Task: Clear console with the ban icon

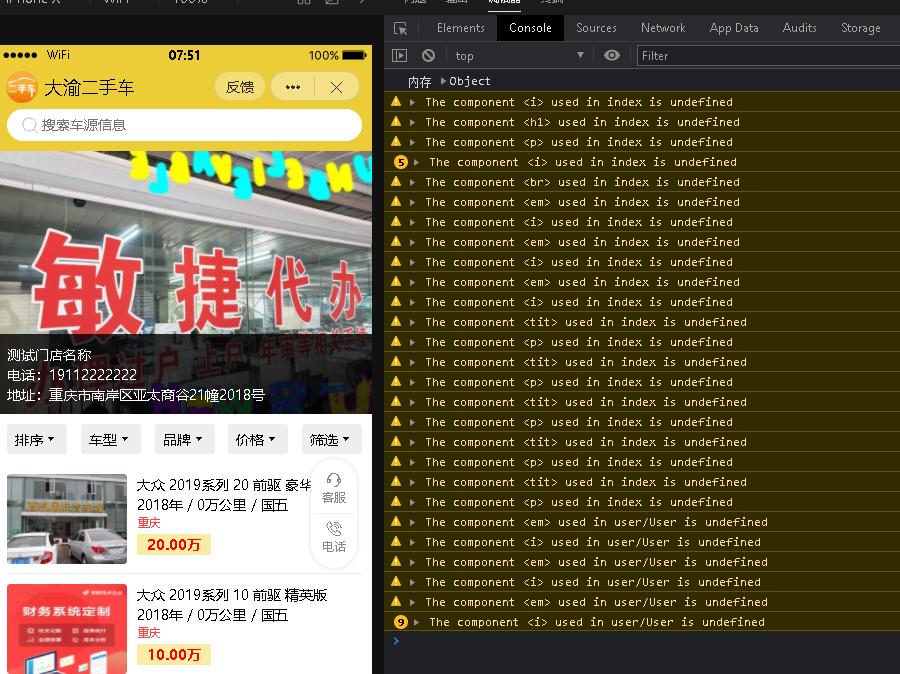Action: click(x=428, y=56)
